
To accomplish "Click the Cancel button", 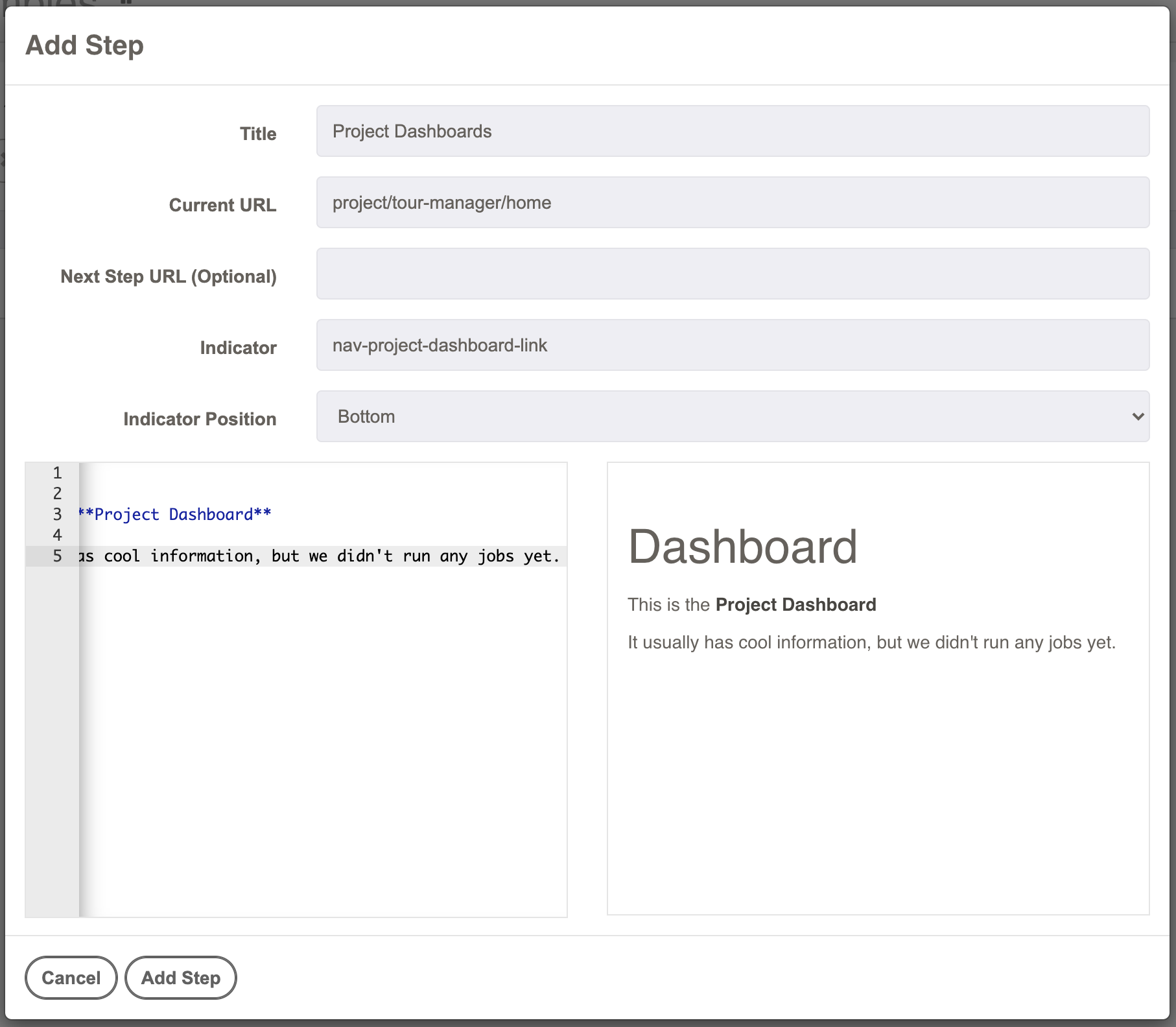I will tap(71, 978).
